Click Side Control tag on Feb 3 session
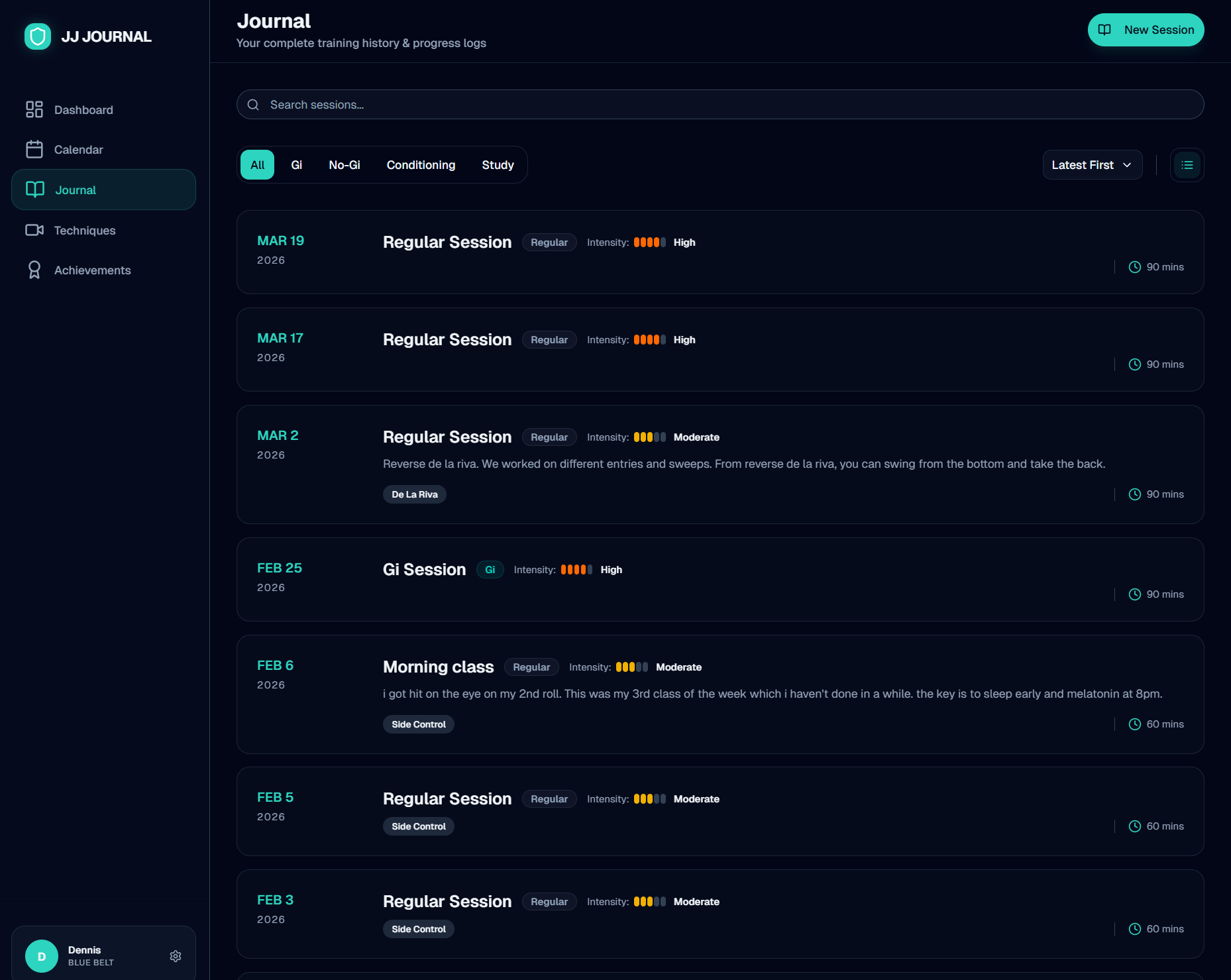Screen dimensions: 1231x980 coord(419,929)
